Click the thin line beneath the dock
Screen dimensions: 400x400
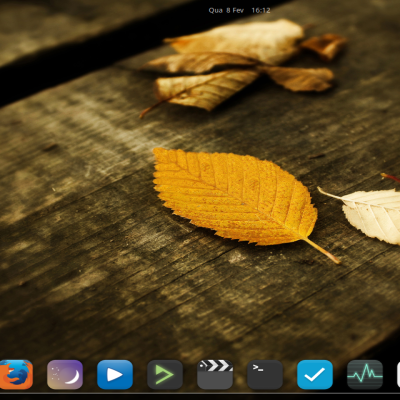pos(200,393)
